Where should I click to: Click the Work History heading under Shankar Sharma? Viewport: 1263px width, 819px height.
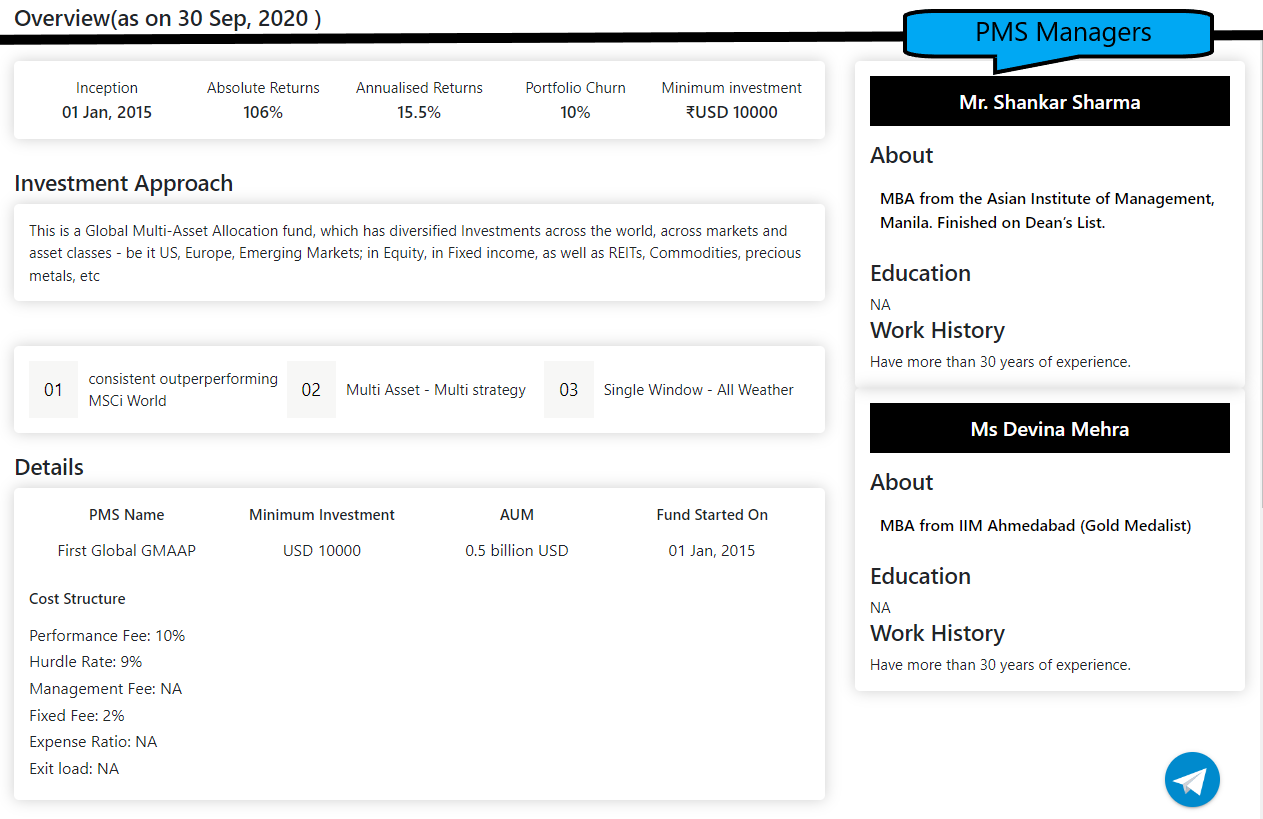point(937,330)
